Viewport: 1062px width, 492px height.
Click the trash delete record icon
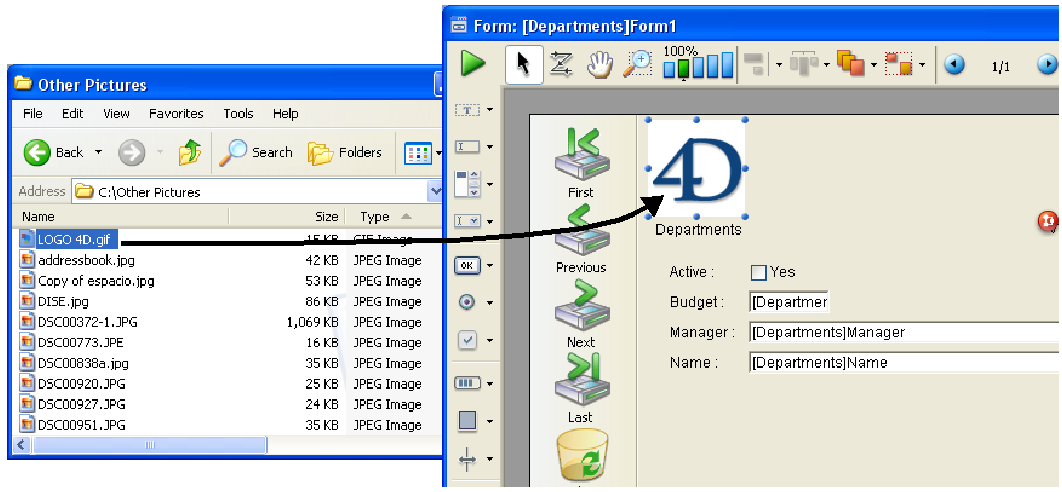(582, 455)
